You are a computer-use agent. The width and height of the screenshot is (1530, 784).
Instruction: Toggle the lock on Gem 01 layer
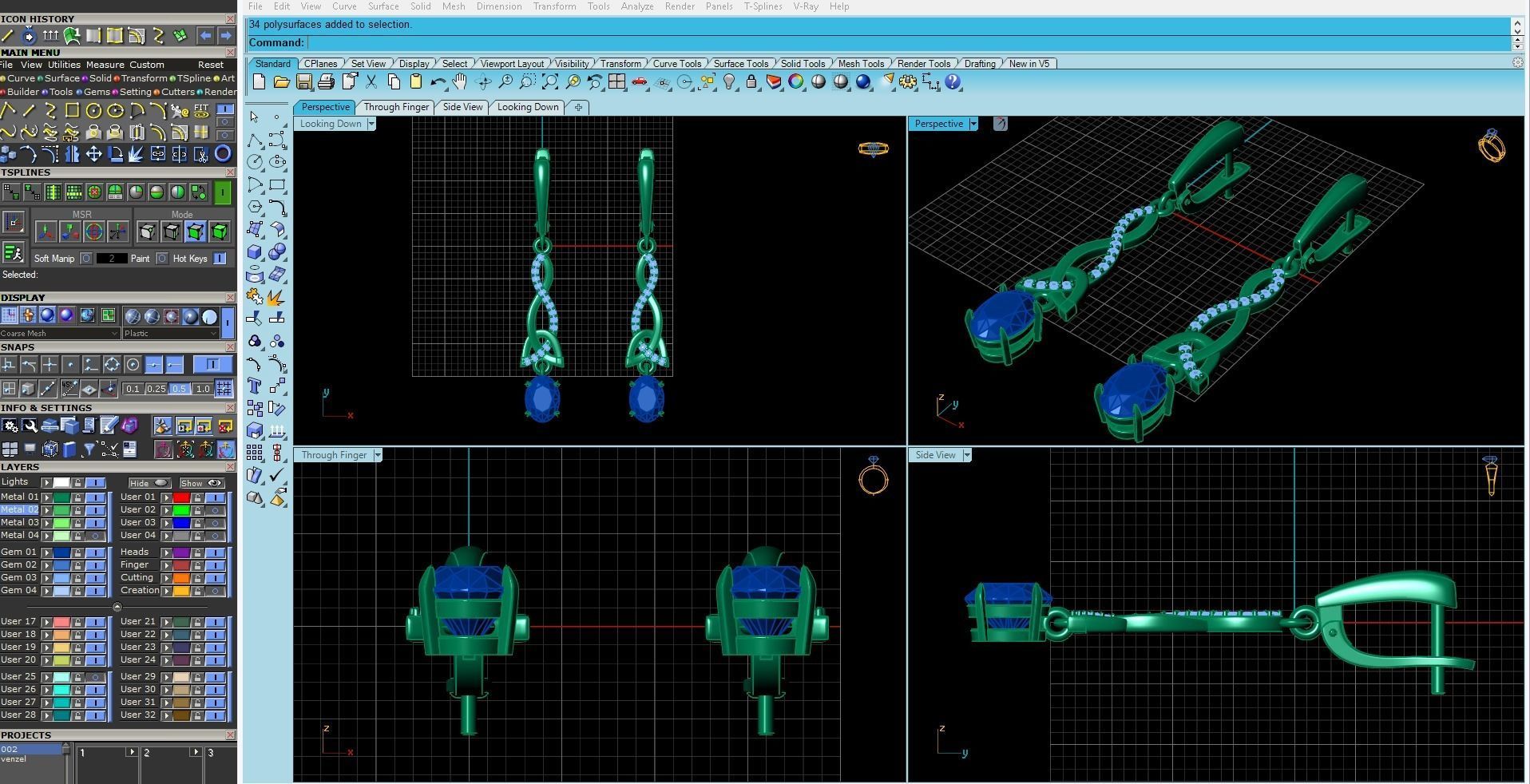77,552
